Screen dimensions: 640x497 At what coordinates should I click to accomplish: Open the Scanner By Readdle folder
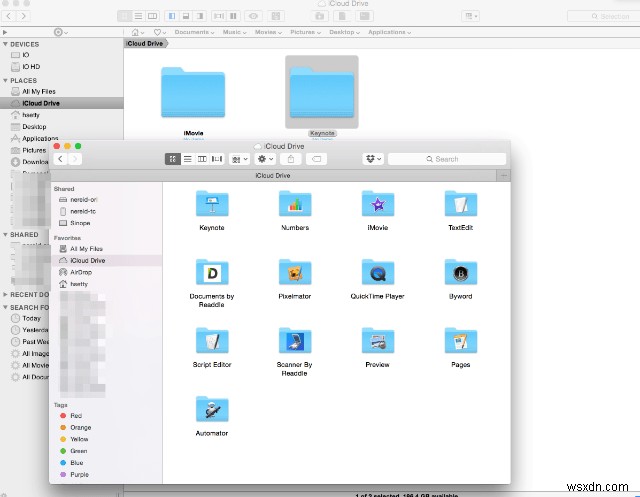tap(294, 342)
